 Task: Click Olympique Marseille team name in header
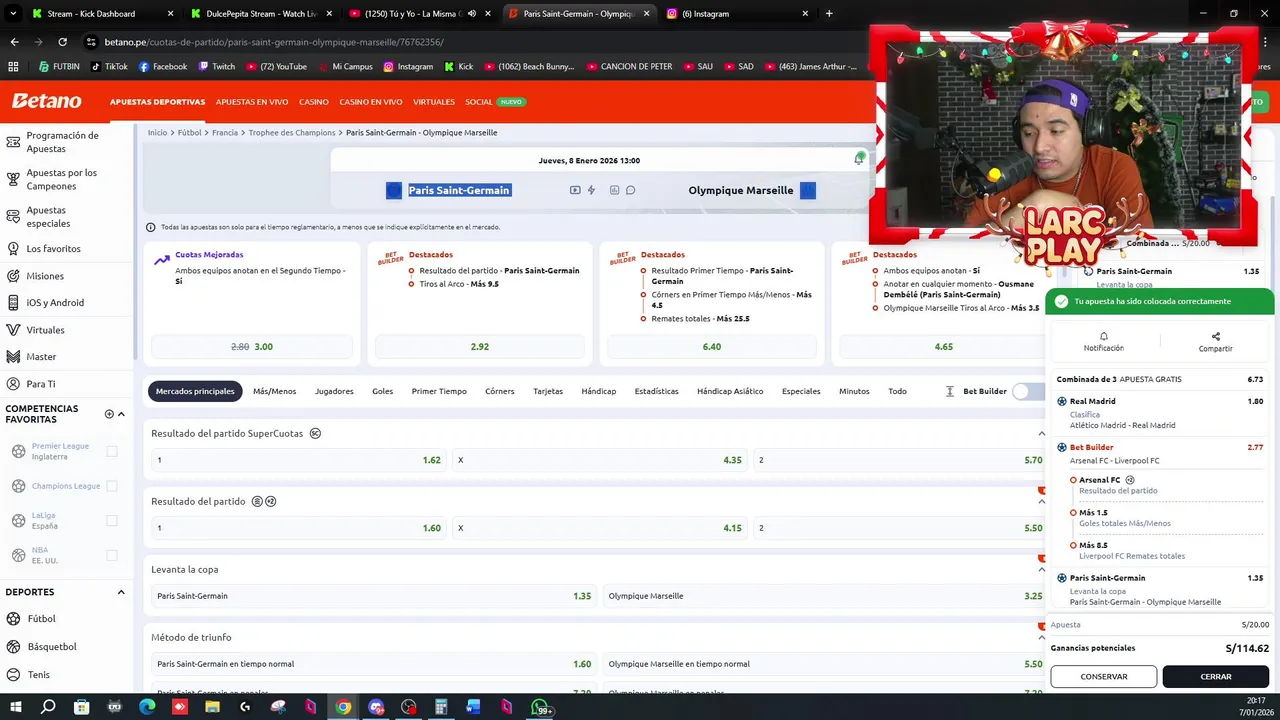[741, 190]
